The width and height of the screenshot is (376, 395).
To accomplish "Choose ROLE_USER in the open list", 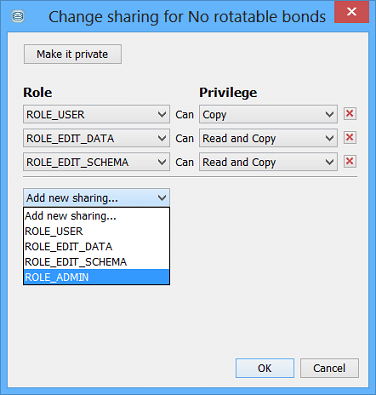I will [x=96, y=231].
